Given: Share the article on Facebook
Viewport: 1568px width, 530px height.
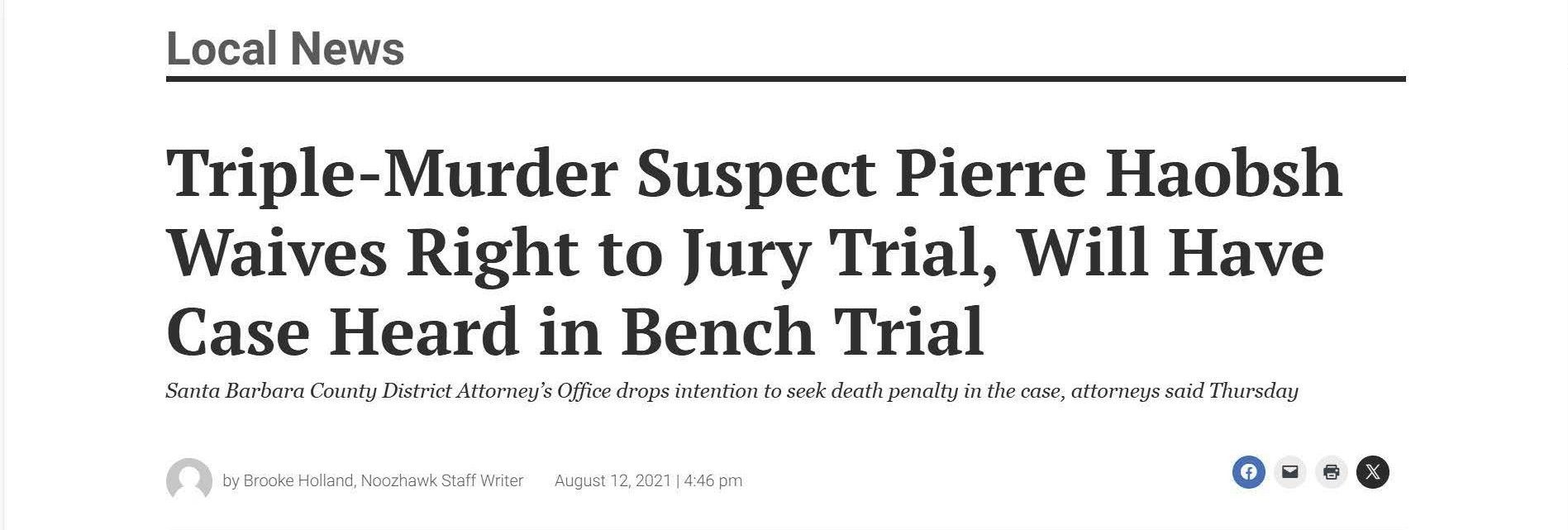Looking at the screenshot, I should 1248,472.
